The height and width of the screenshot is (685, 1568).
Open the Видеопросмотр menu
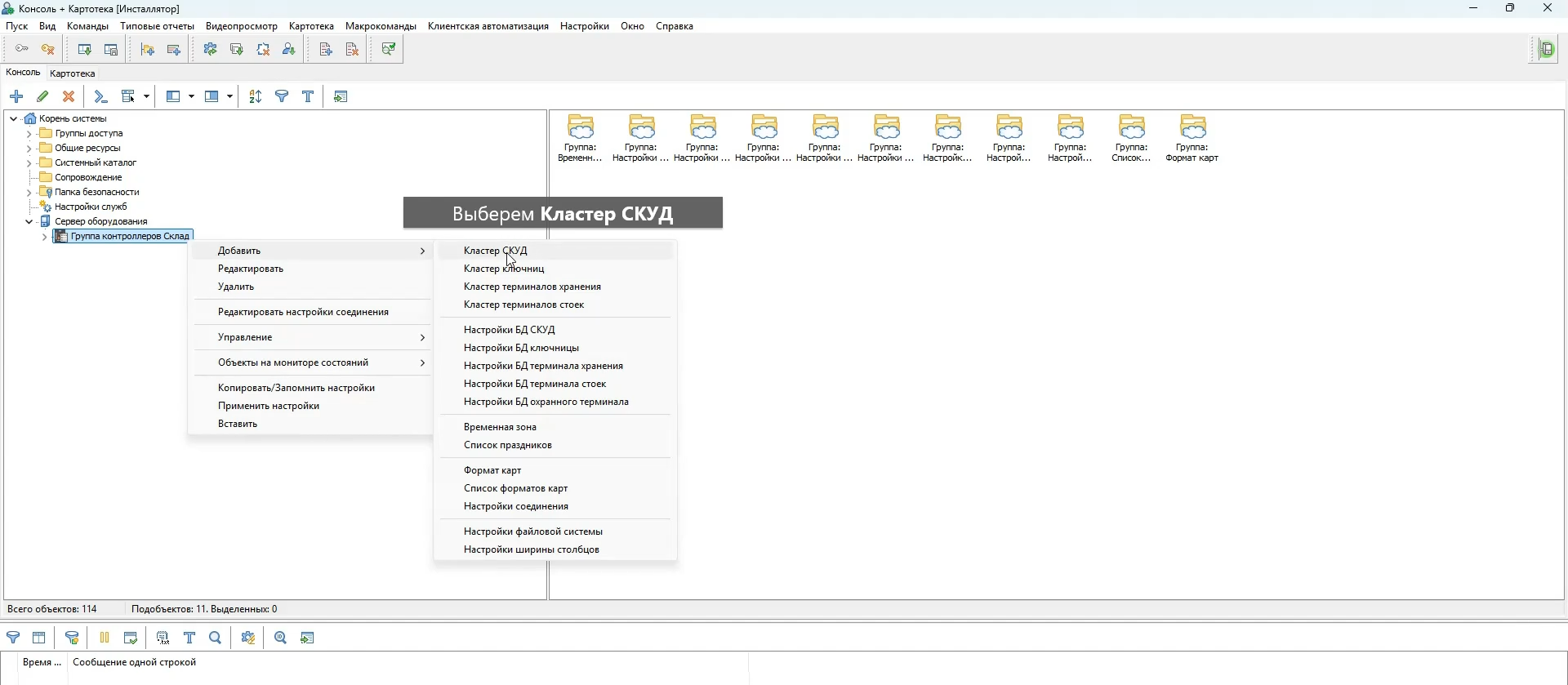pyautogui.click(x=241, y=26)
